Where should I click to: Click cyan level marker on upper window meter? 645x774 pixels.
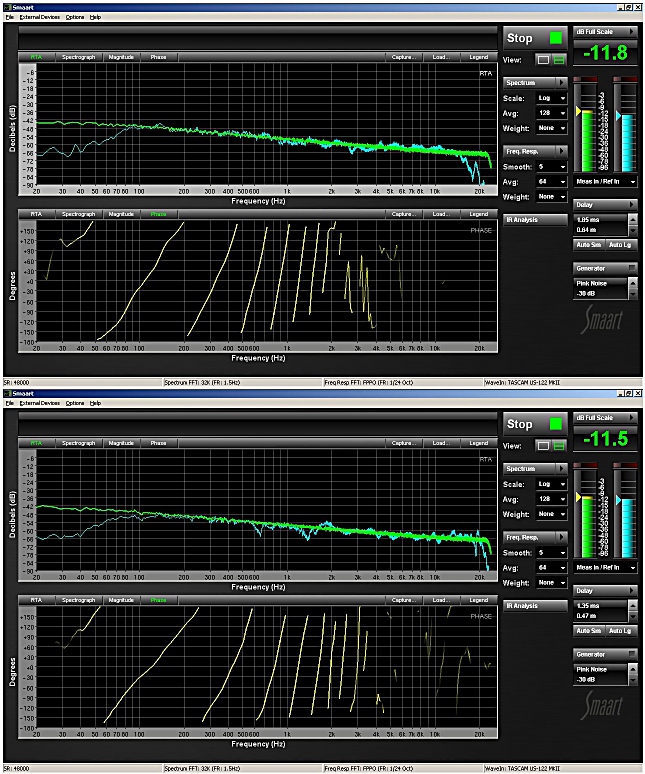click(618, 116)
